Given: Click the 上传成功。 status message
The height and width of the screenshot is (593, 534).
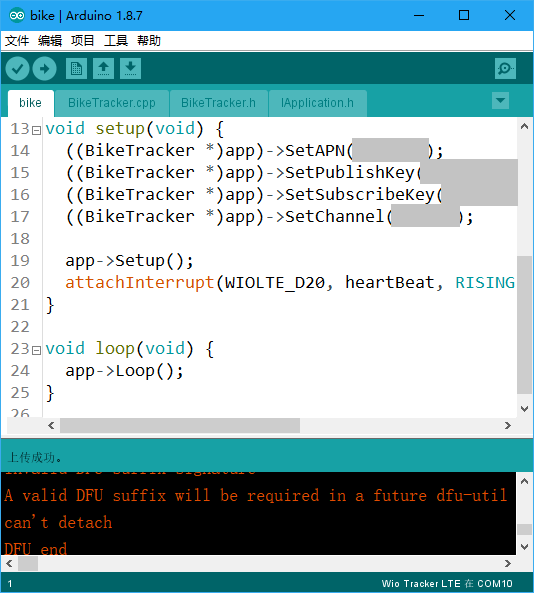Looking at the screenshot, I should click(x=34, y=458).
